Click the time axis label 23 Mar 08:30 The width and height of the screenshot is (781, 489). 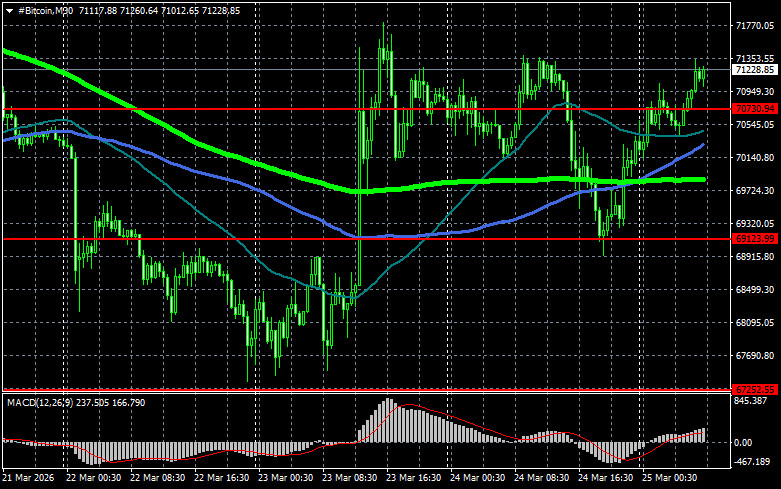(x=349, y=478)
